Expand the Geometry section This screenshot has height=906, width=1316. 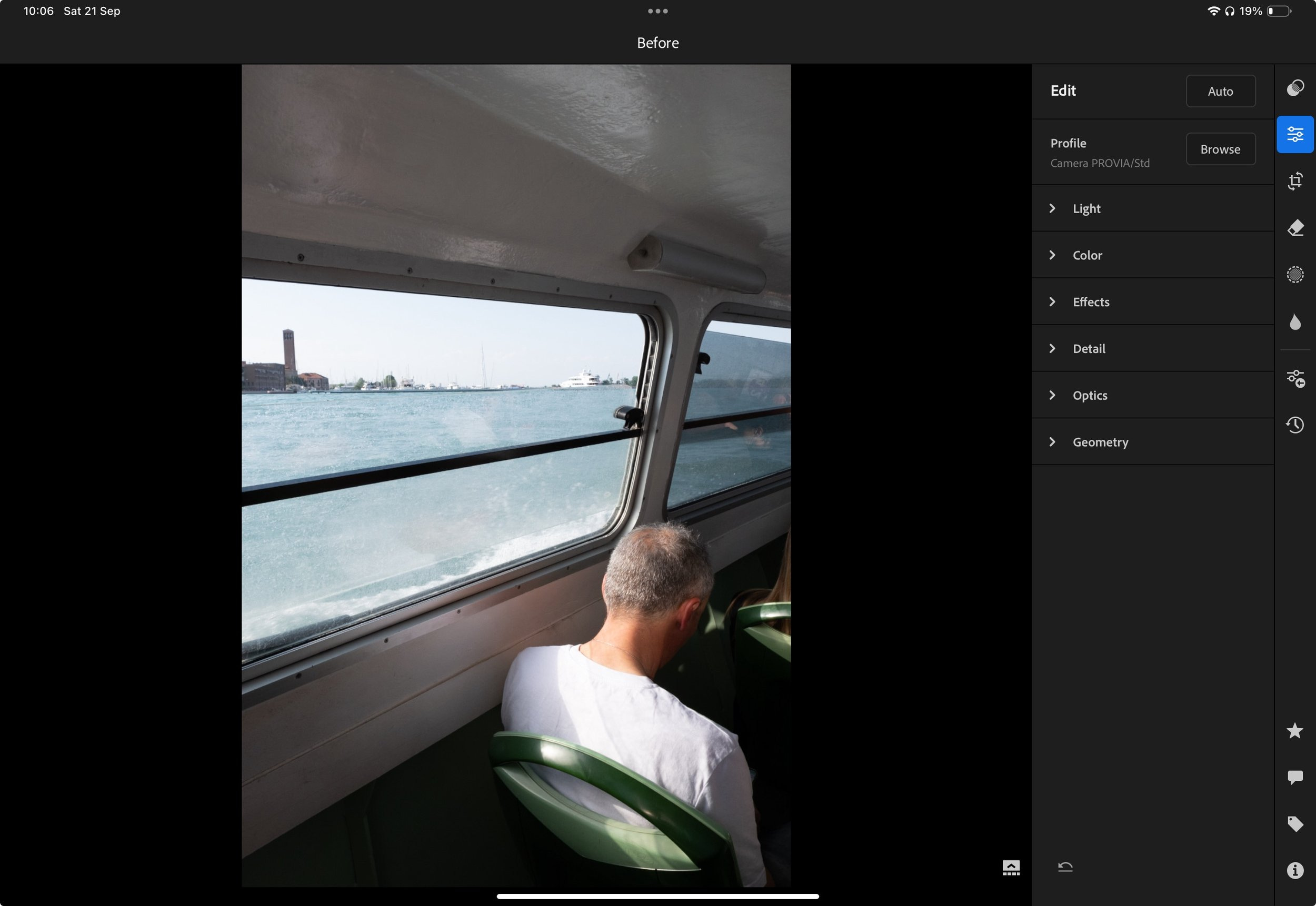(1100, 442)
